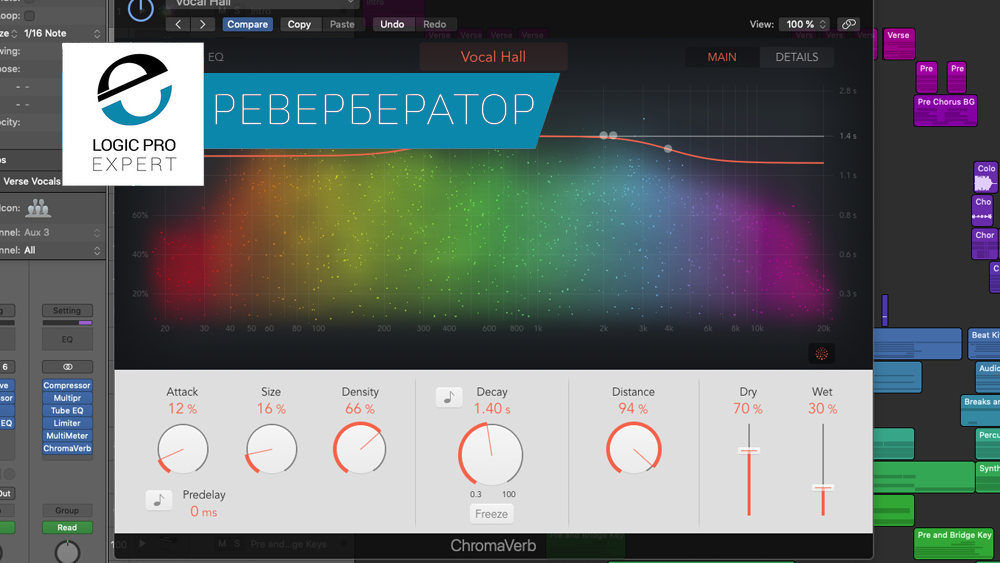Toggle Predelay note sync button

point(159,499)
